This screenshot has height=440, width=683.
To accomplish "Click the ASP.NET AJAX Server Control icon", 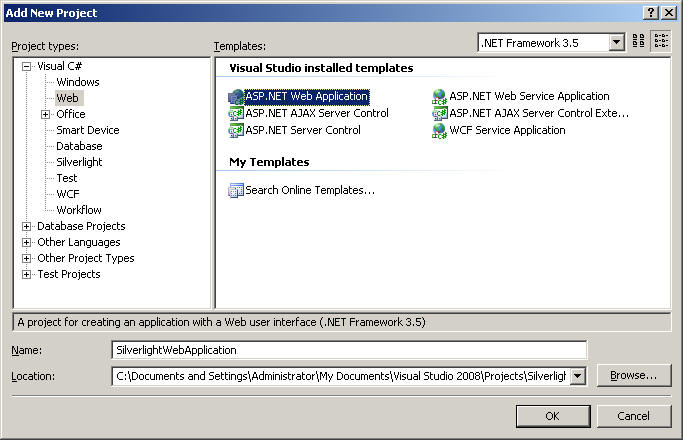I will [x=236, y=114].
